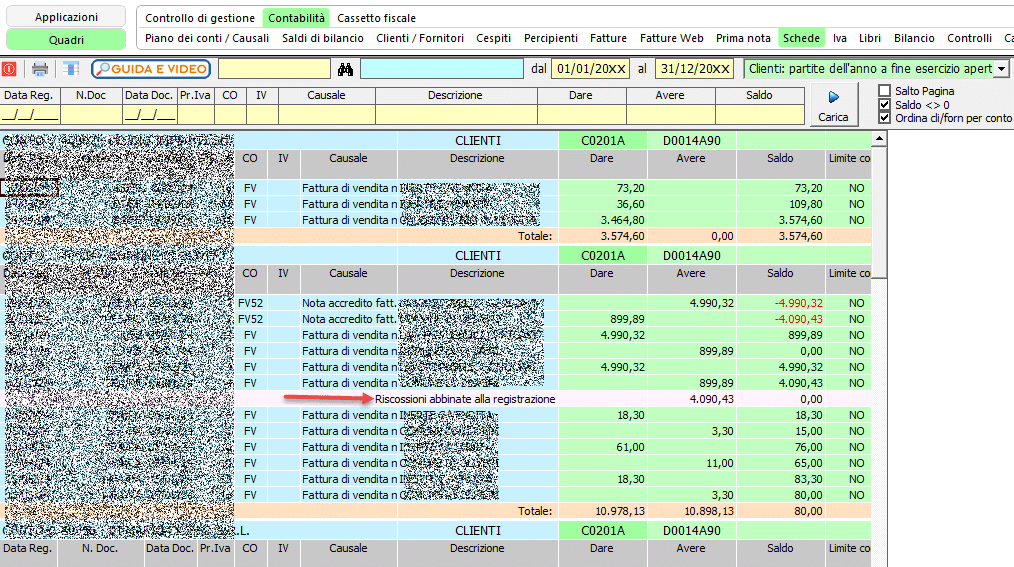Click the binoculars search icon
The height and width of the screenshot is (567, 1014).
coord(346,69)
